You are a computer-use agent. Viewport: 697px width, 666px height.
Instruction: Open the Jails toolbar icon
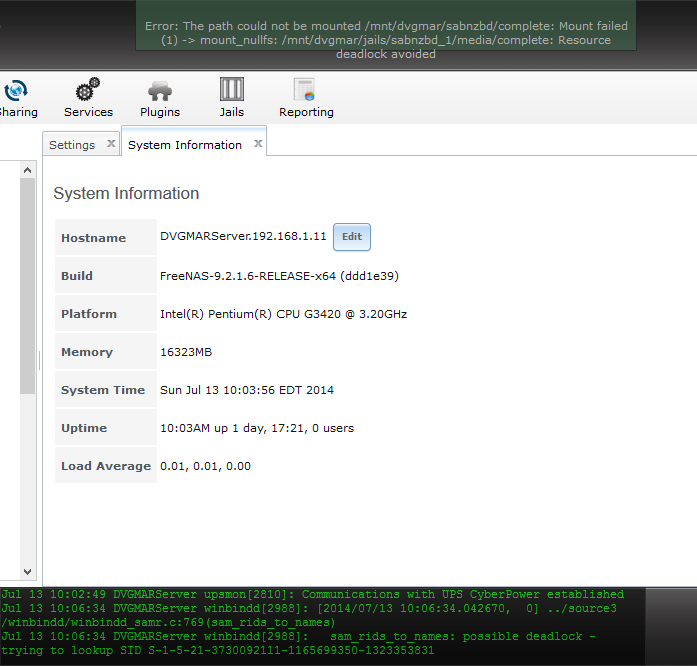(x=232, y=92)
